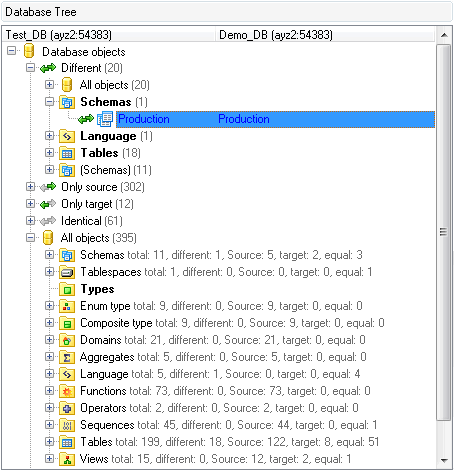
Task: Click the Production schema icon
Action: coord(105,119)
